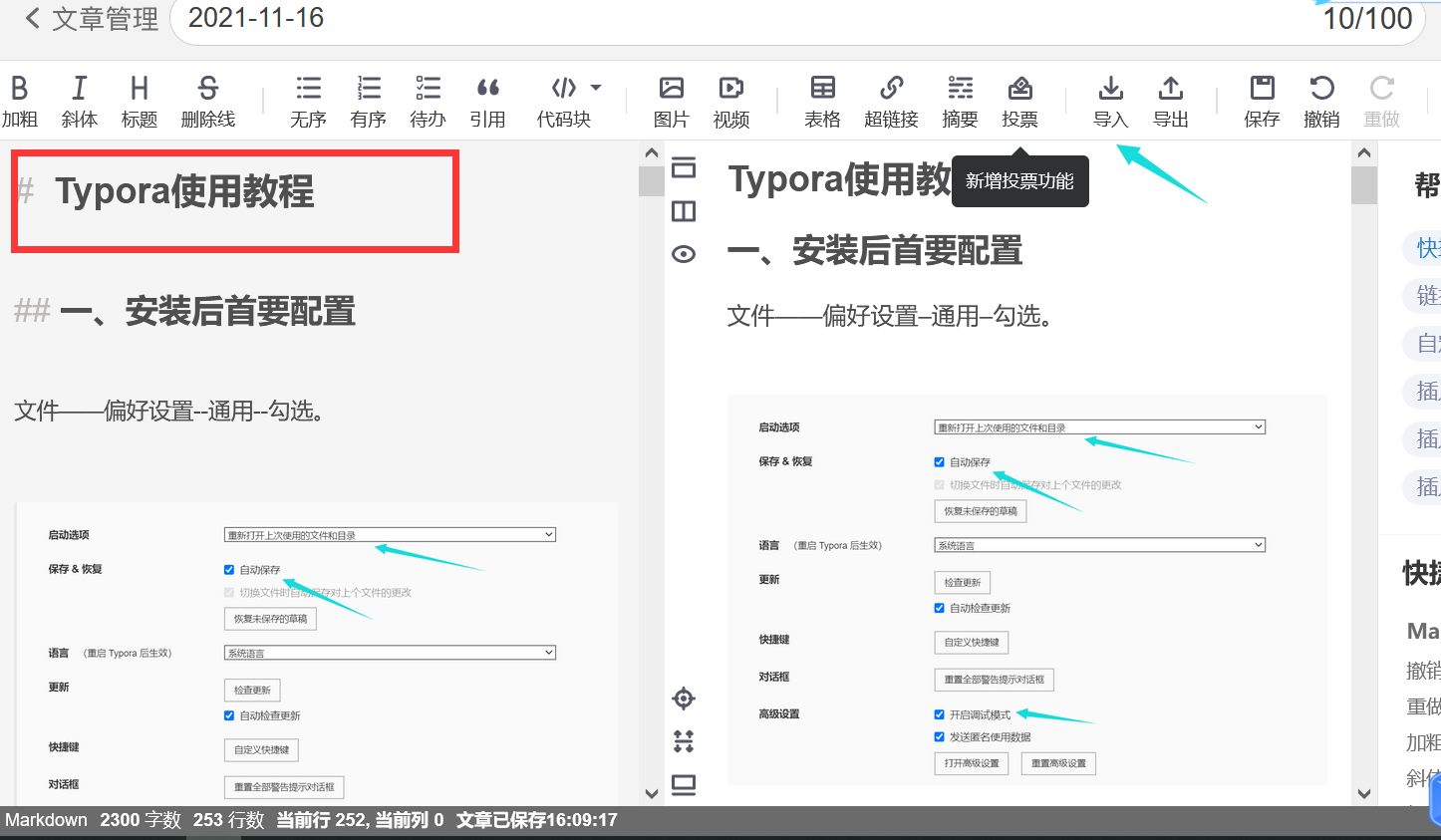Click the editor scrollbar down arrow
The image size is (1441, 840).
(x=652, y=794)
